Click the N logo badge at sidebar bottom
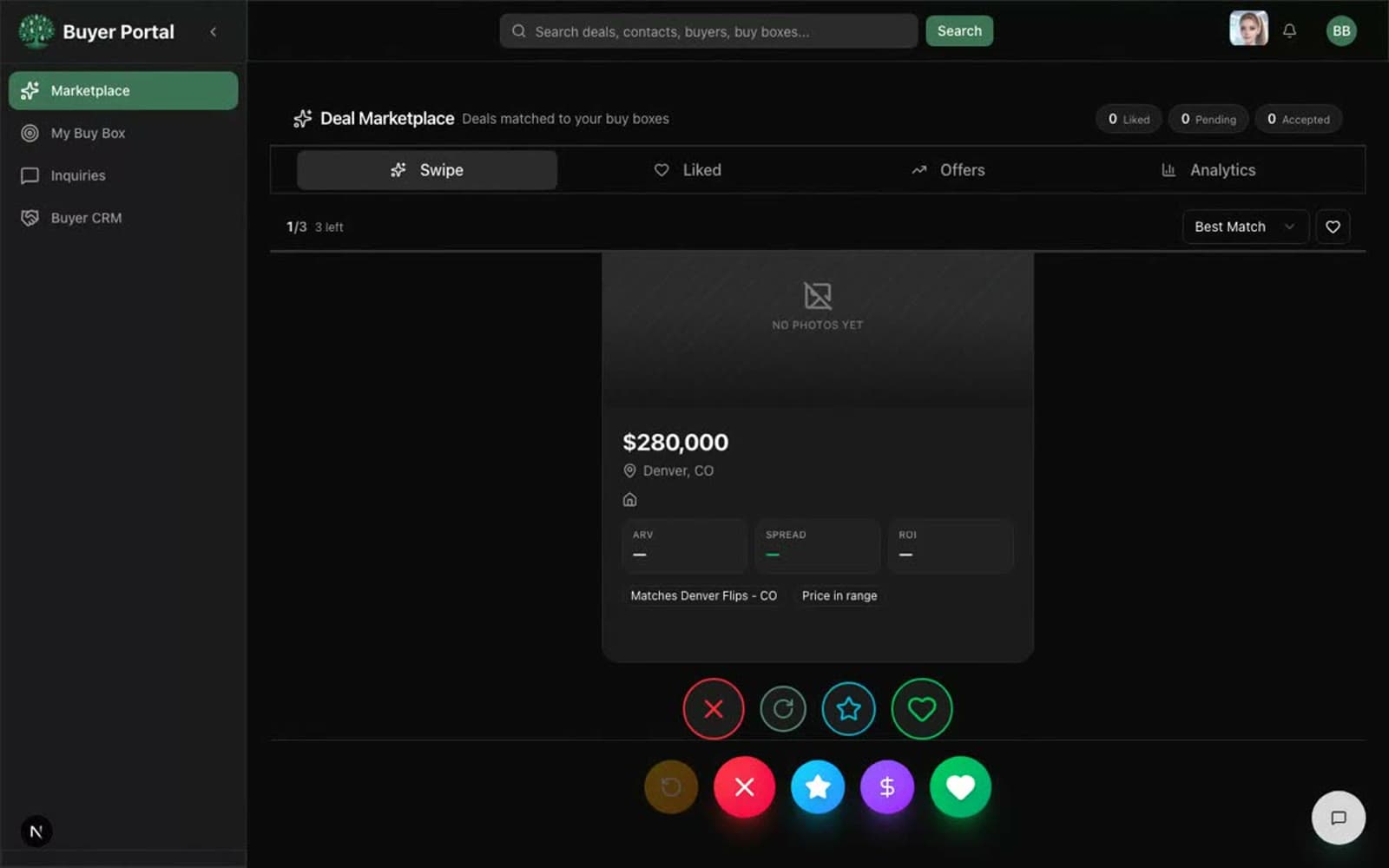 pos(36,832)
